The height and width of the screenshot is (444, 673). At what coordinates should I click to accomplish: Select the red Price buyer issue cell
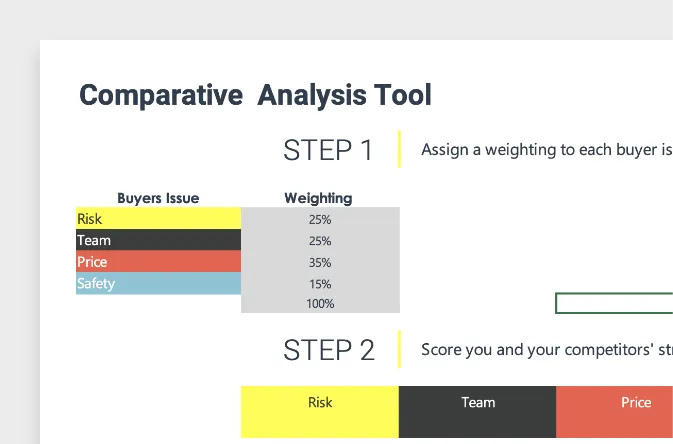(x=158, y=261)
